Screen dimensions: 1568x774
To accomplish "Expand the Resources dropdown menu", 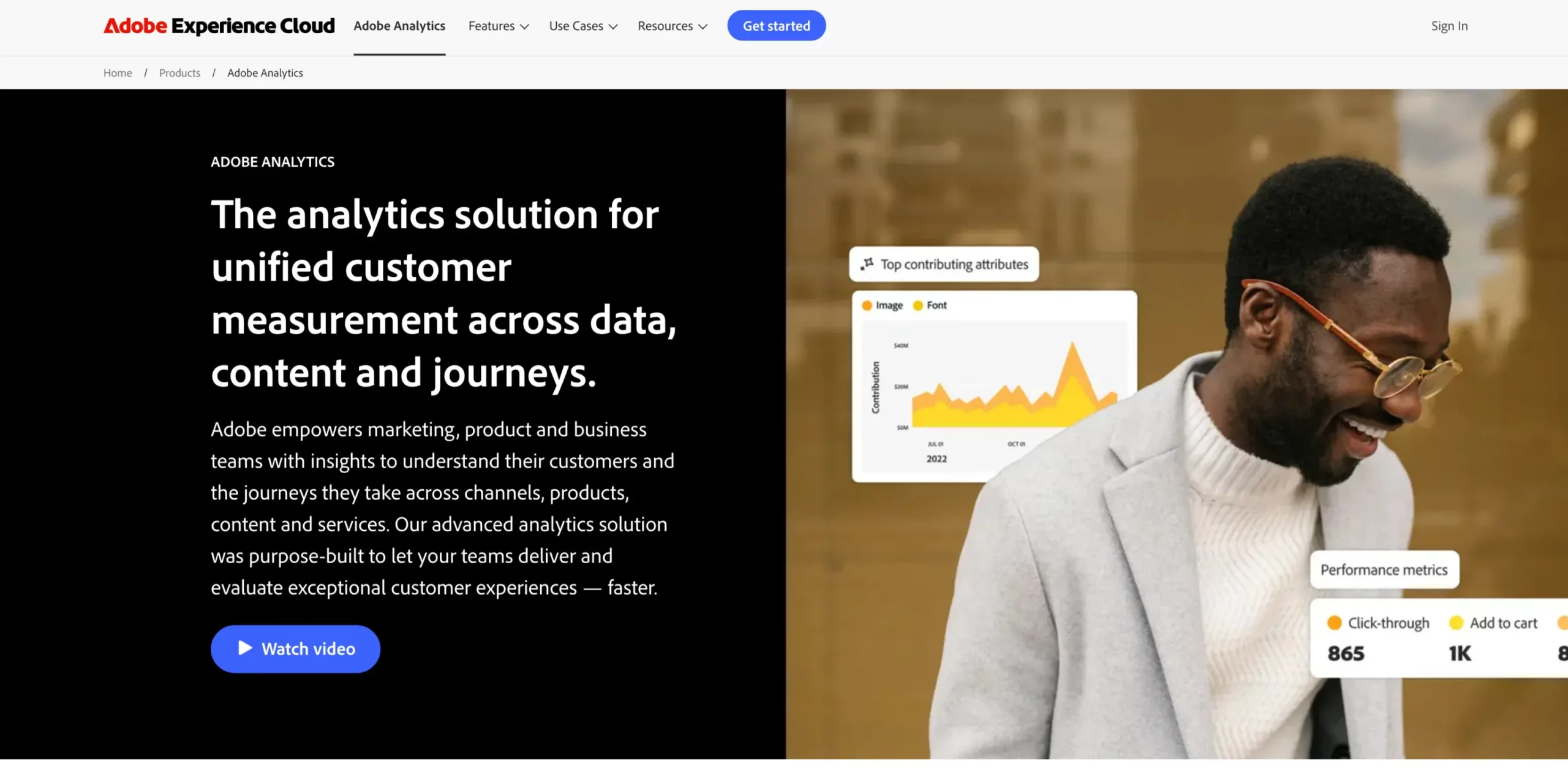I will [672, 25].
